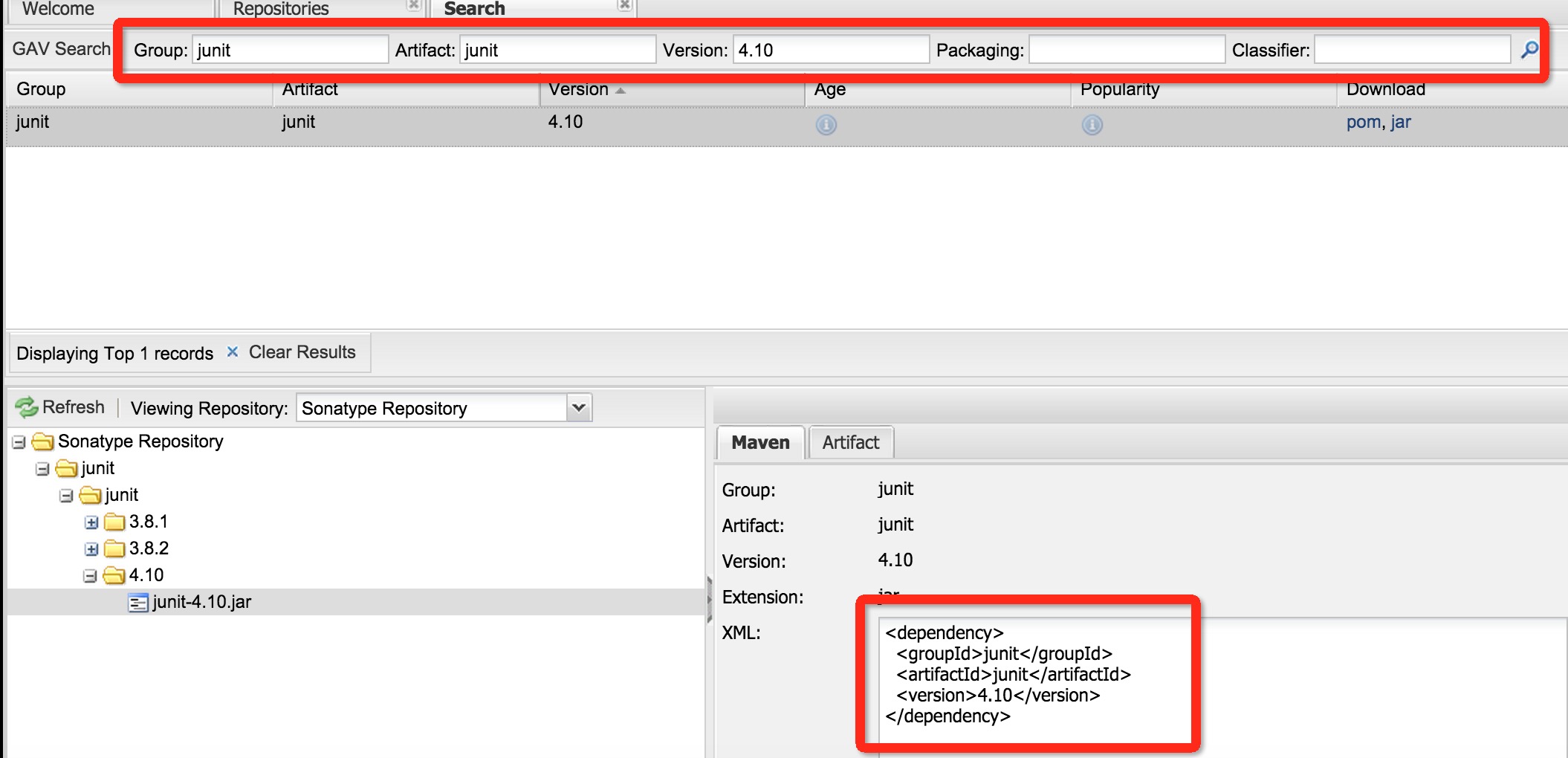
Task: Click the Age info icon for junit
Action: click(826, 124)
